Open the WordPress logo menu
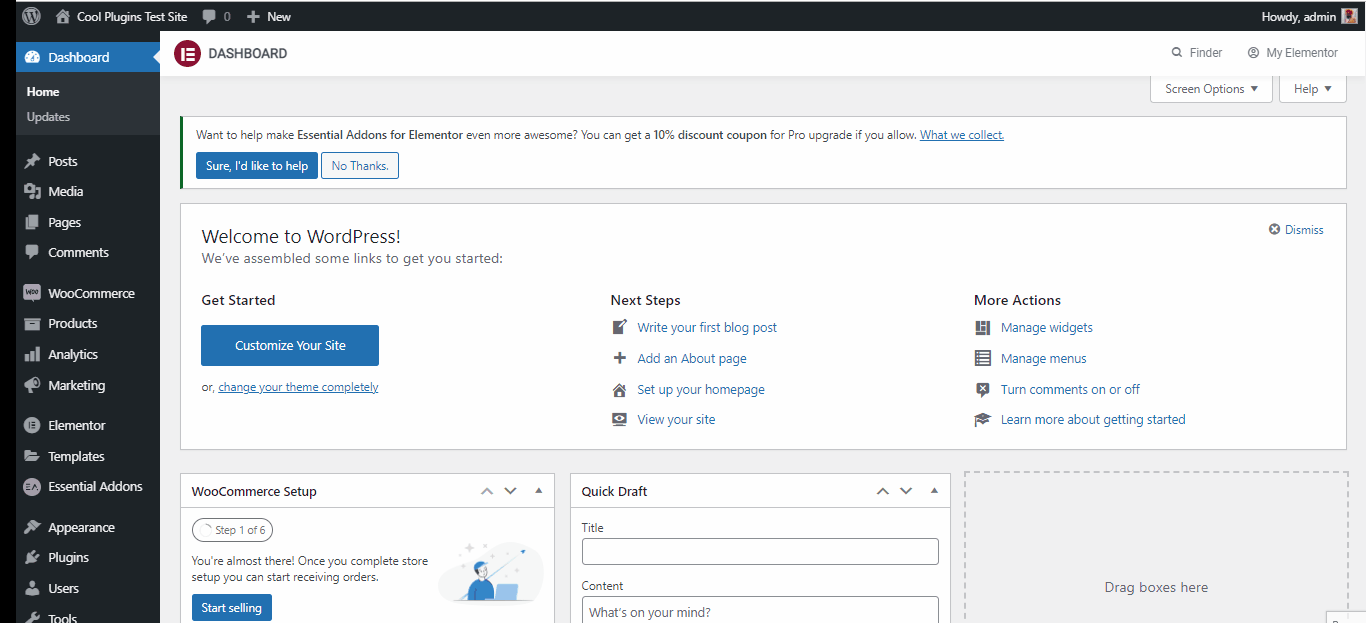Viewport: 1366px width, 623px height. (x=32, y=16)
